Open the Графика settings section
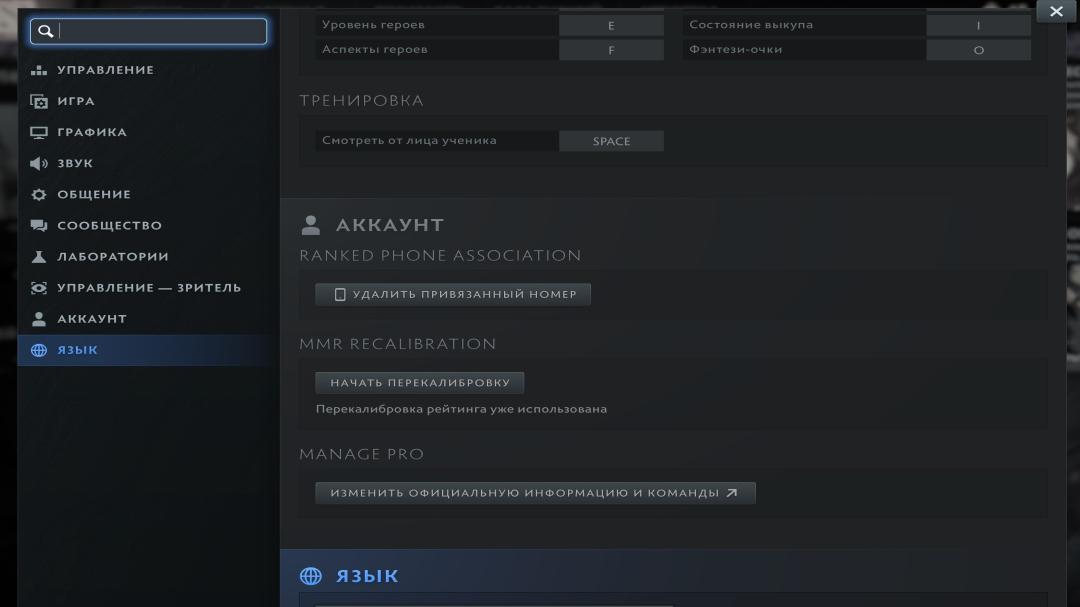 [92, 132]
